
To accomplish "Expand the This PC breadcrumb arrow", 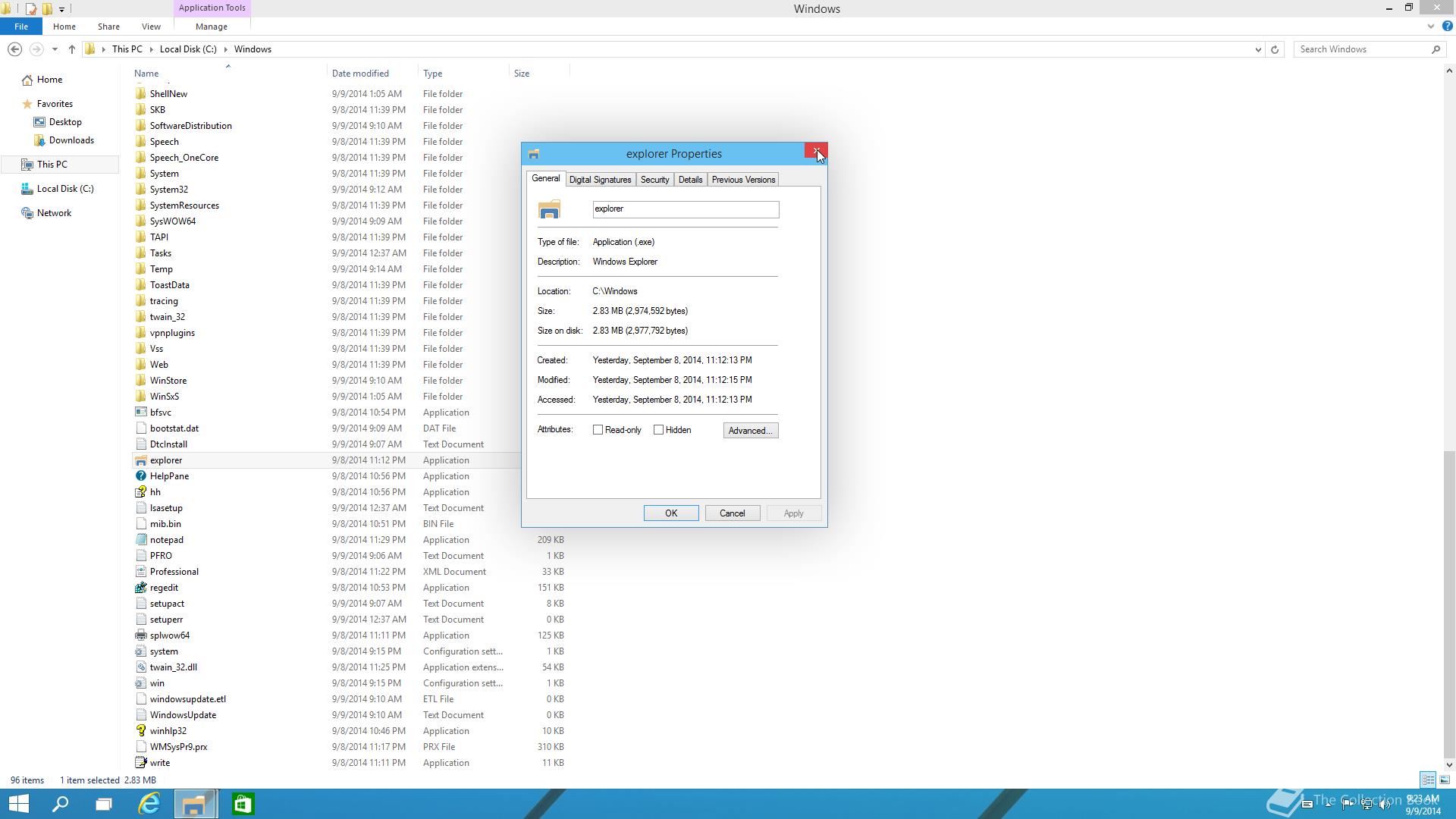I will (151, 49).
